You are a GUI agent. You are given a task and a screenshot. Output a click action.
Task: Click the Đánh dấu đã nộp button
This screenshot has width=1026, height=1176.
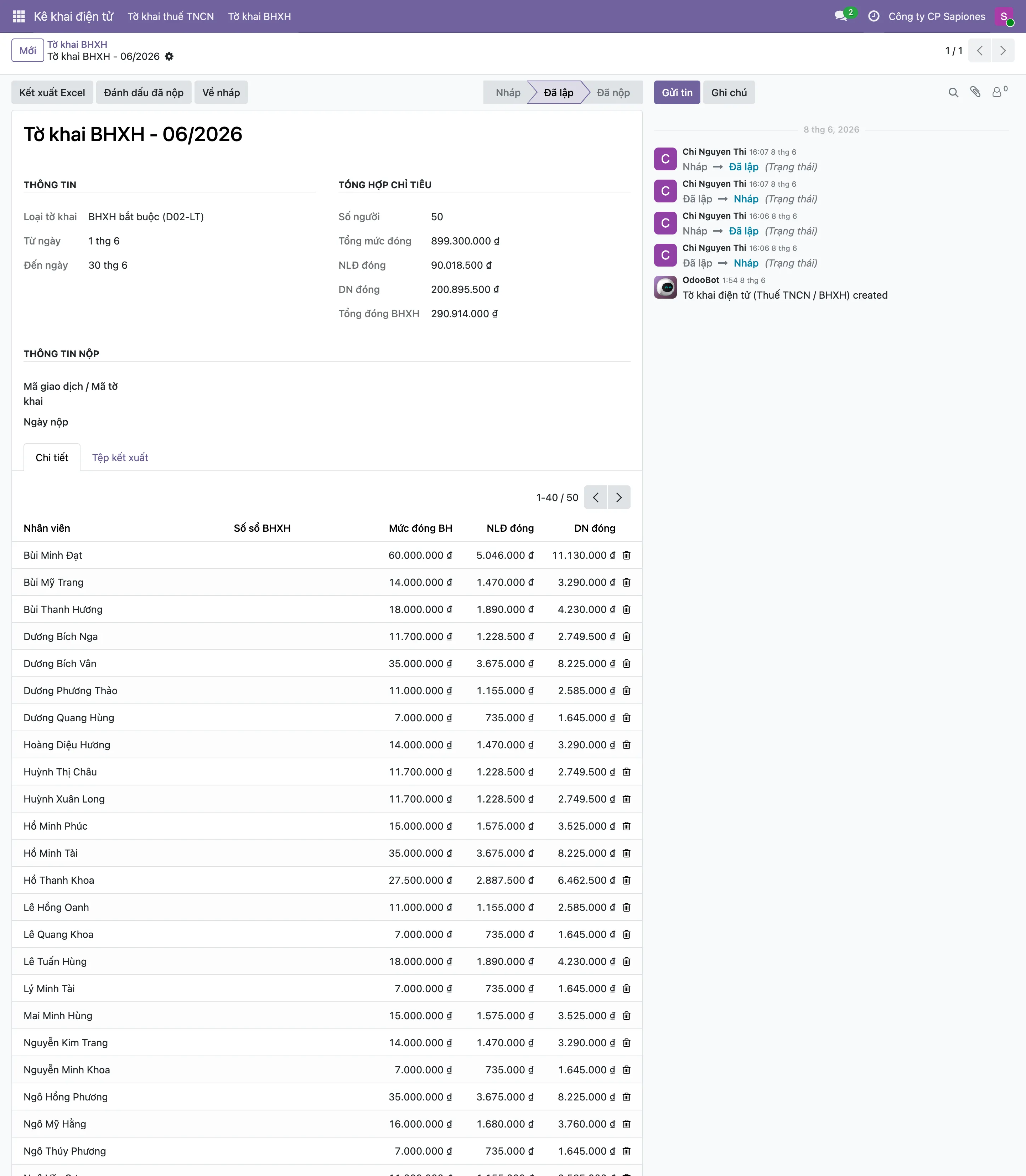pos(144,92)
